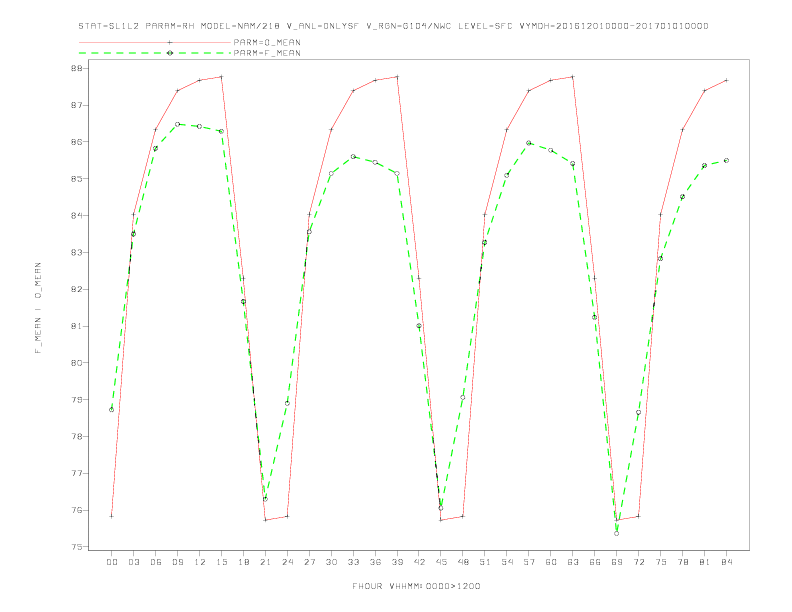Click the PARM=F_MEAN legend label
Image resolution: width=792 pixels, height=612 pixels.
click(x=267, y=53)
